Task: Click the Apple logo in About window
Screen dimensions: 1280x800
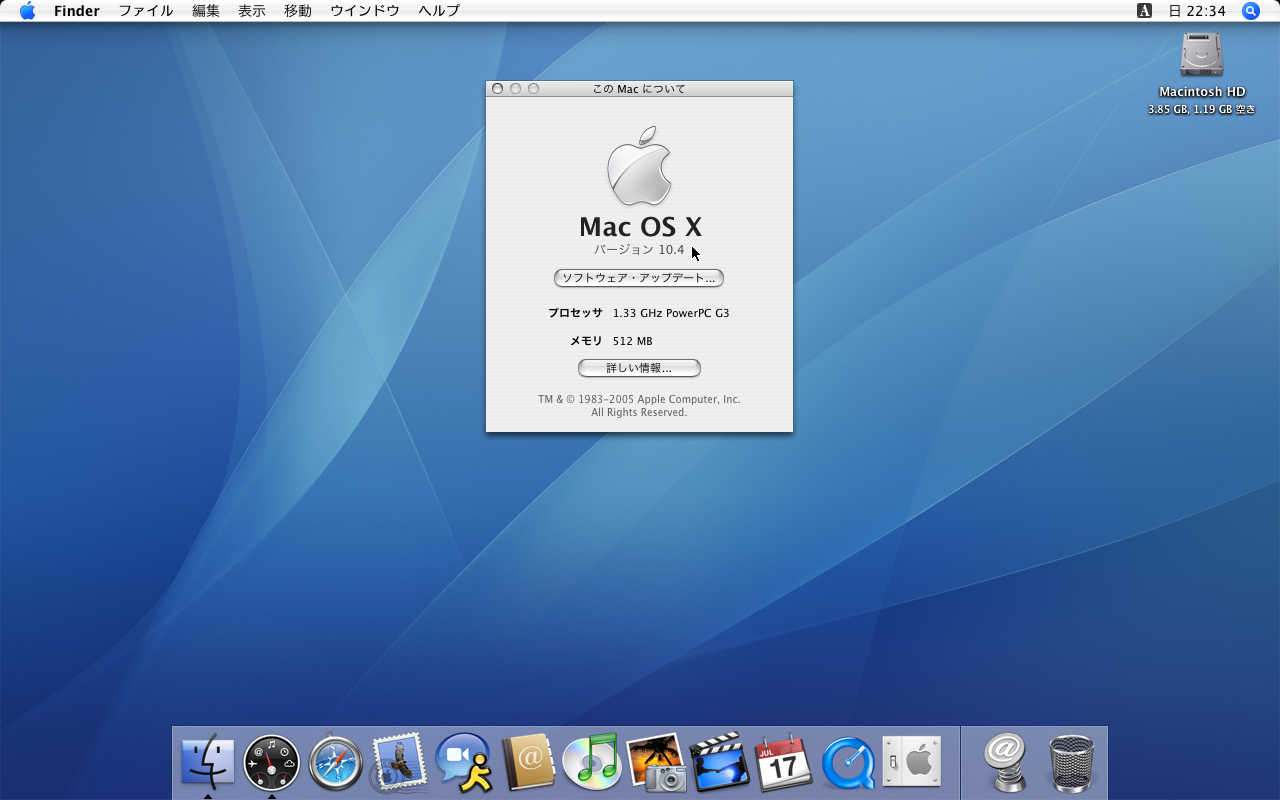Action: 639,166
